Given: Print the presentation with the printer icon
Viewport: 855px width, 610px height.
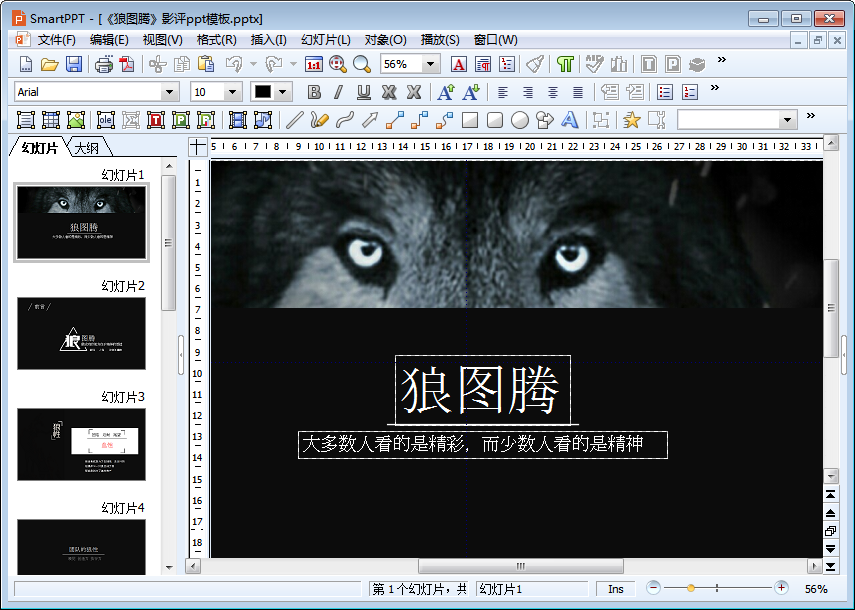Looking at the screenshot, I should coord(104,64).
